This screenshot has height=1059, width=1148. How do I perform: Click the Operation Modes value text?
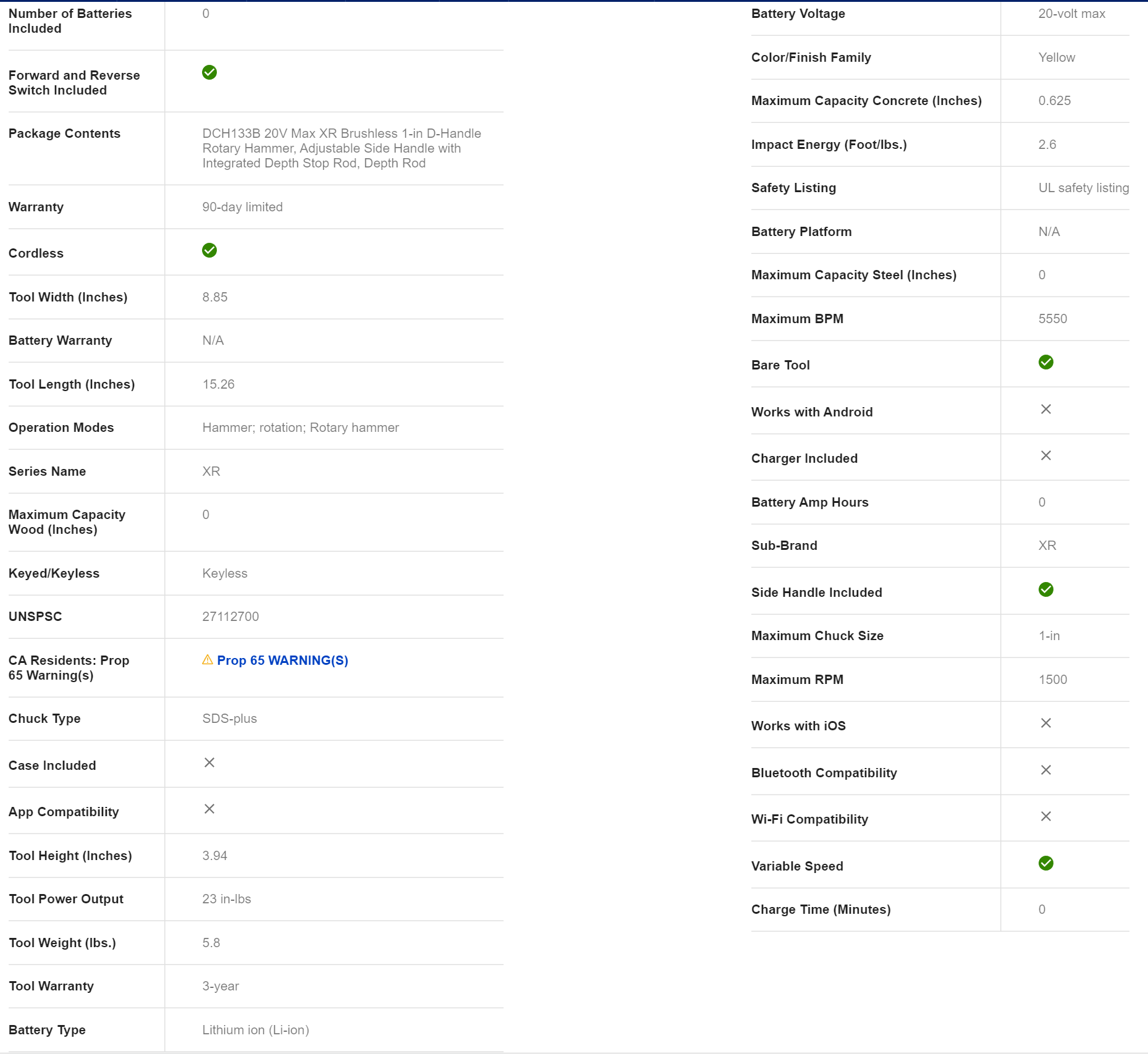point(300,428)
